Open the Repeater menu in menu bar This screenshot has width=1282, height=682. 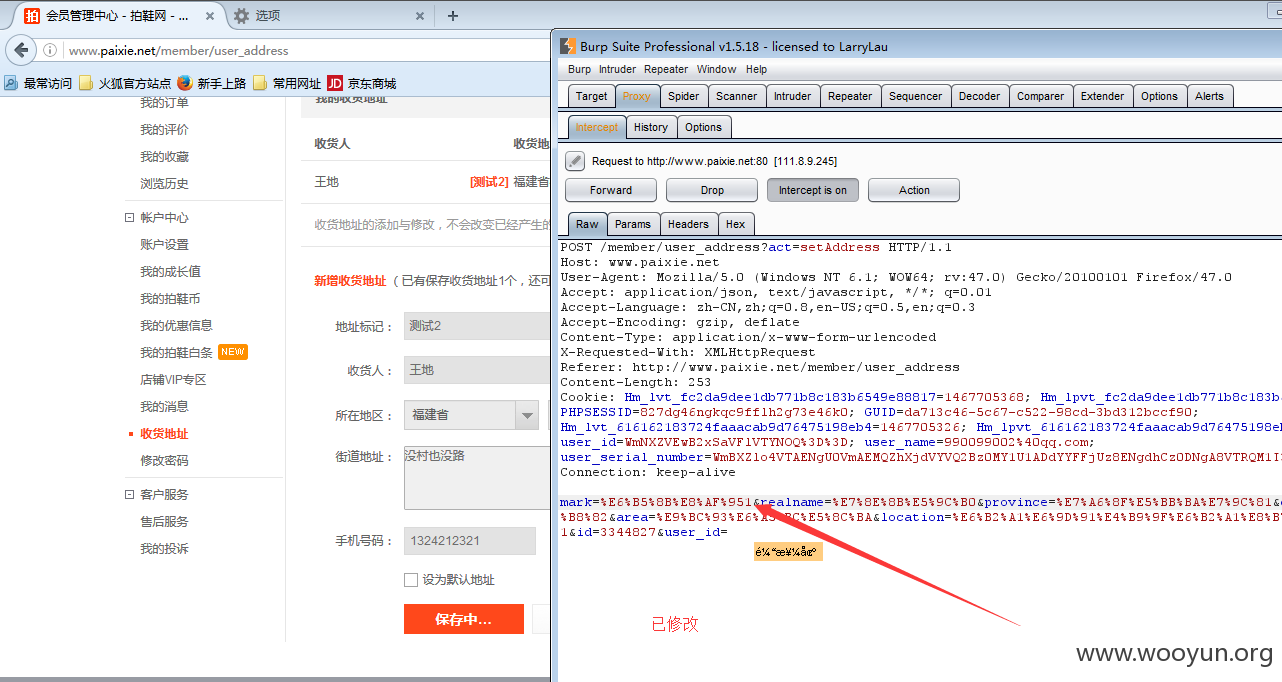pos(666,69)
